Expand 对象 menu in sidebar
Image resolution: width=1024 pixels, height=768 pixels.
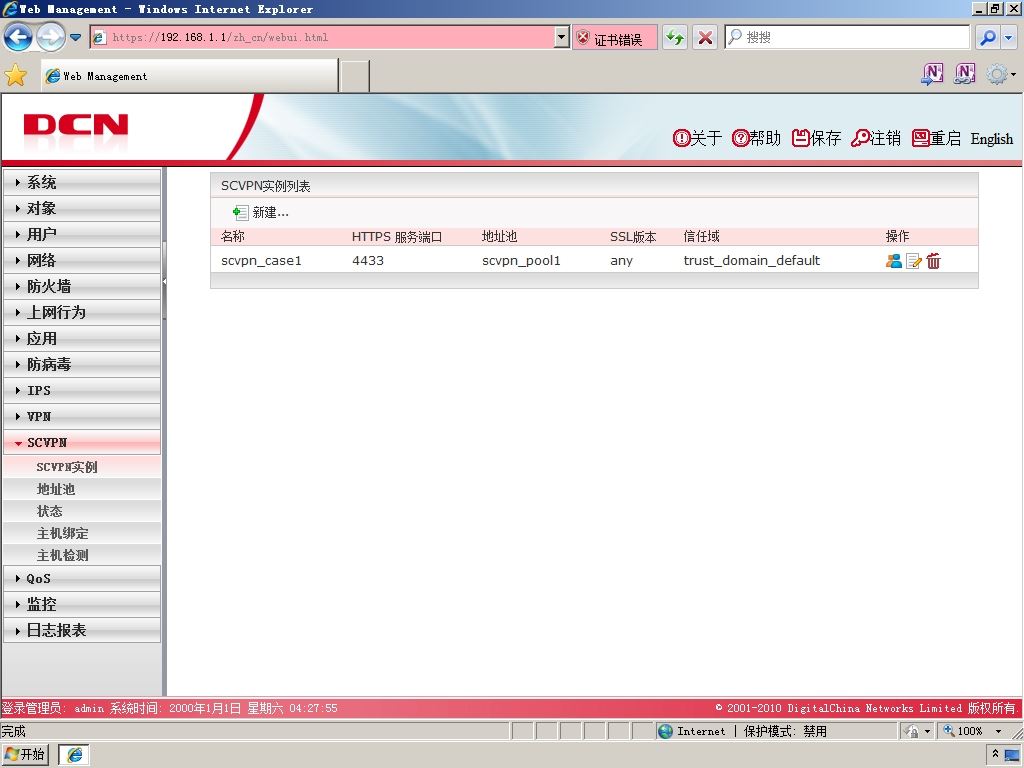(x=82, y=208)
